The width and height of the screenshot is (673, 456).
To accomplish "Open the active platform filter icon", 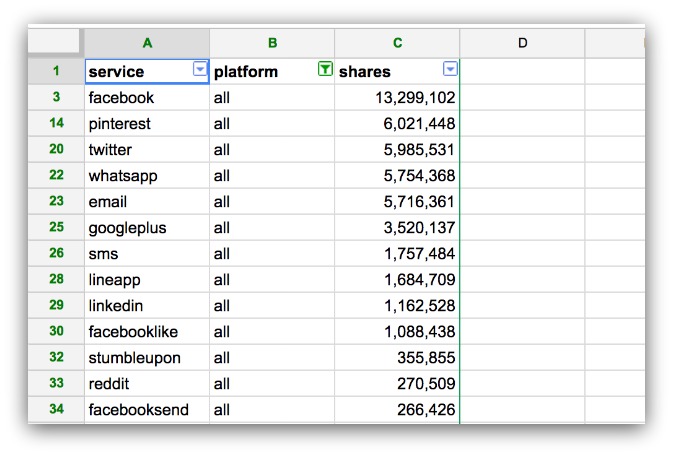I will [x=325, y=69].
